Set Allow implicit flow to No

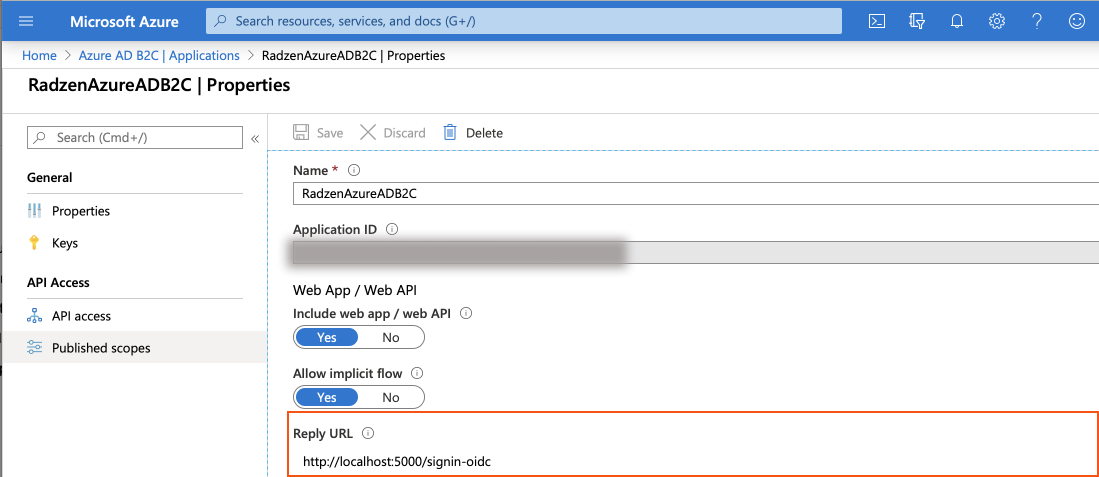tap(391, 397)
